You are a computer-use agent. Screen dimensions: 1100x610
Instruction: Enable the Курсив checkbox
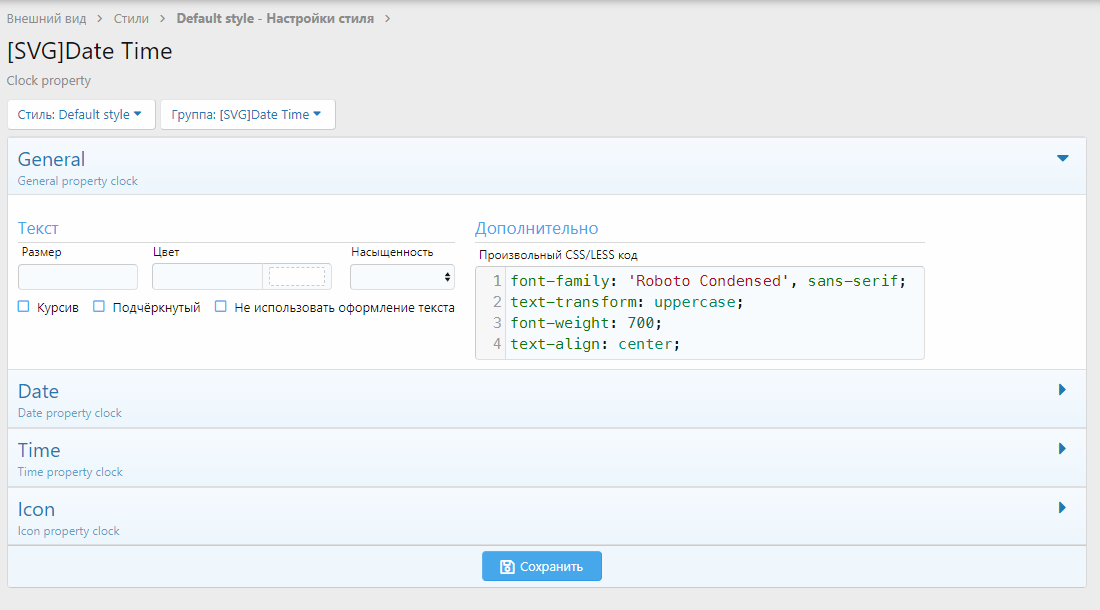(24, 307)
